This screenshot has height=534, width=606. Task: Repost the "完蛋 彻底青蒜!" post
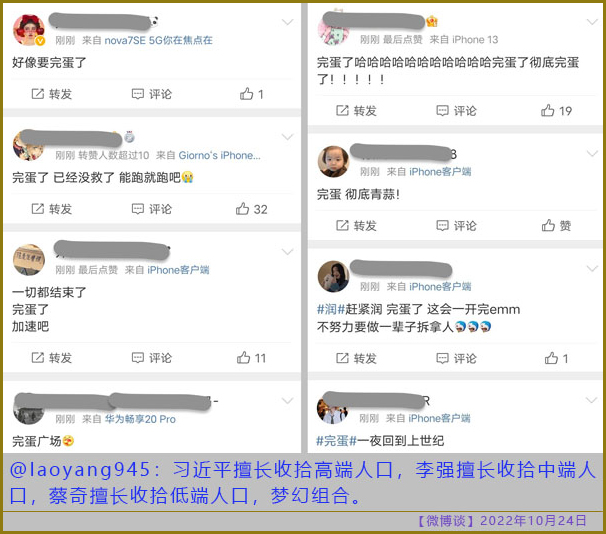click(356, 225)
